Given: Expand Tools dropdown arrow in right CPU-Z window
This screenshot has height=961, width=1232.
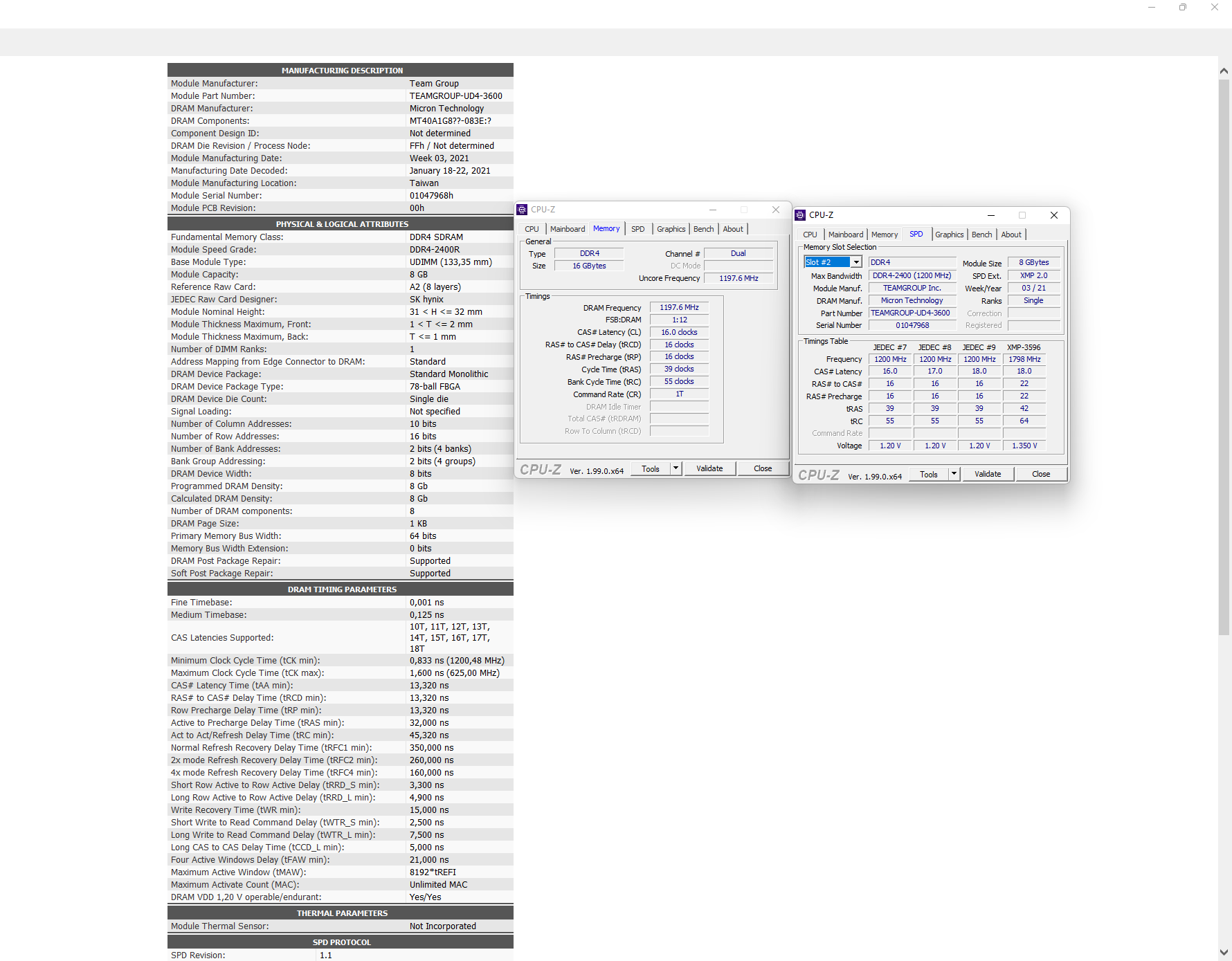Looking at the screenshot, I should click(954, 474).
